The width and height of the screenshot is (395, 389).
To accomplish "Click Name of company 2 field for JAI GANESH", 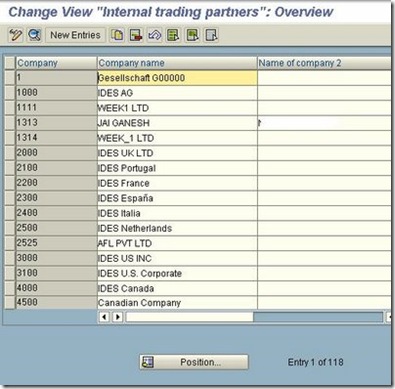I will coord(324,123).
